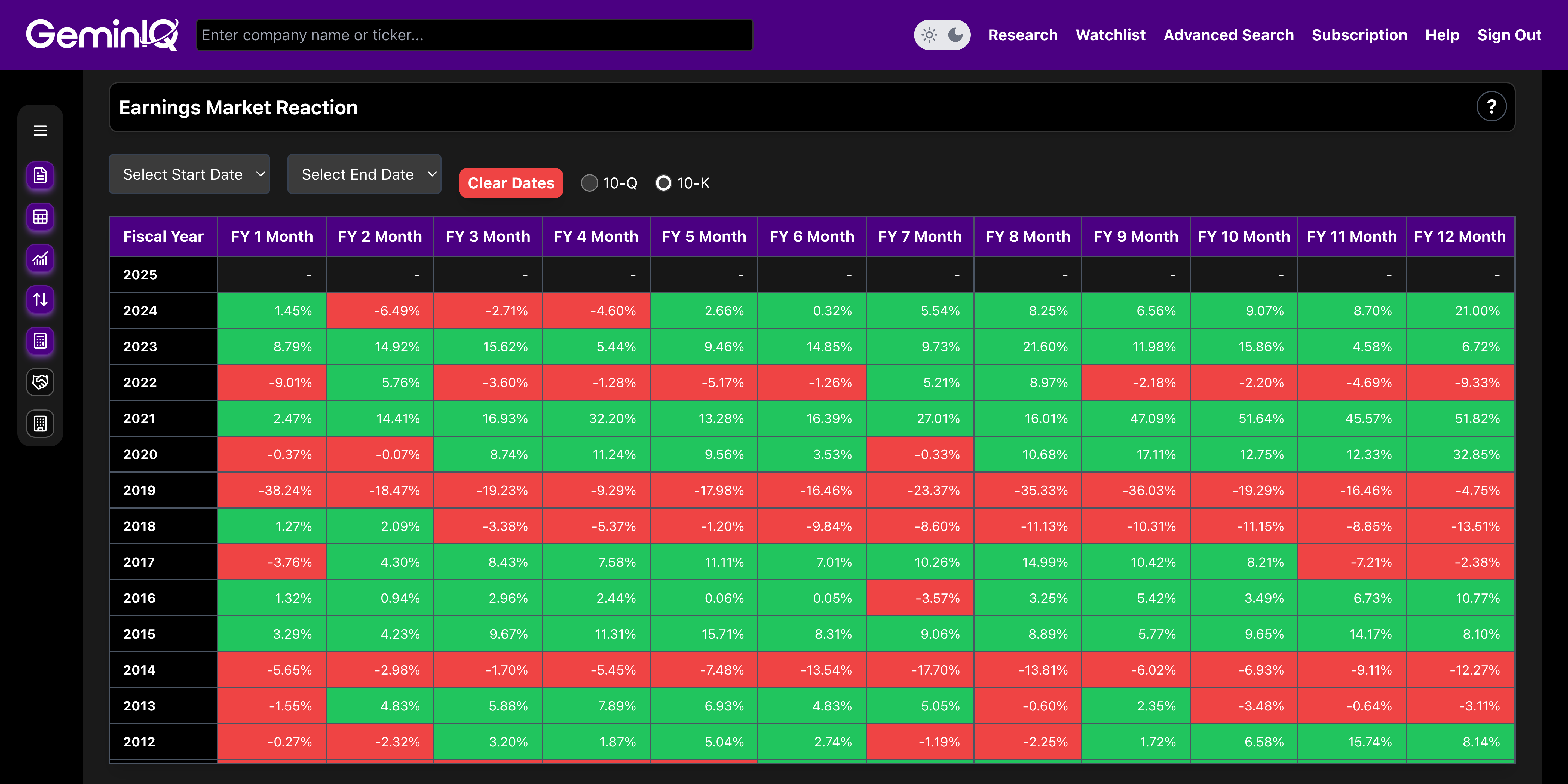Open the calculator sidebar icon
This screenshot has width=1568, height=784.
(40, 341)
